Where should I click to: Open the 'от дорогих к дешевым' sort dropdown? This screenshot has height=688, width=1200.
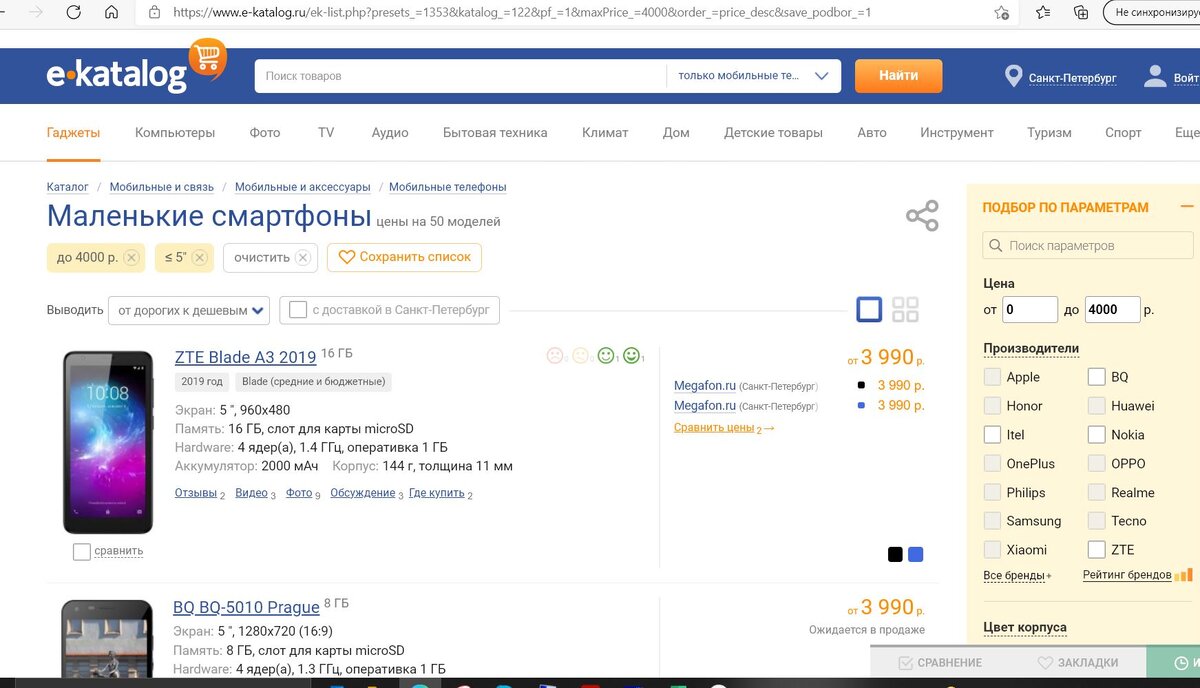pyautogui.click(x=188, y=310)
